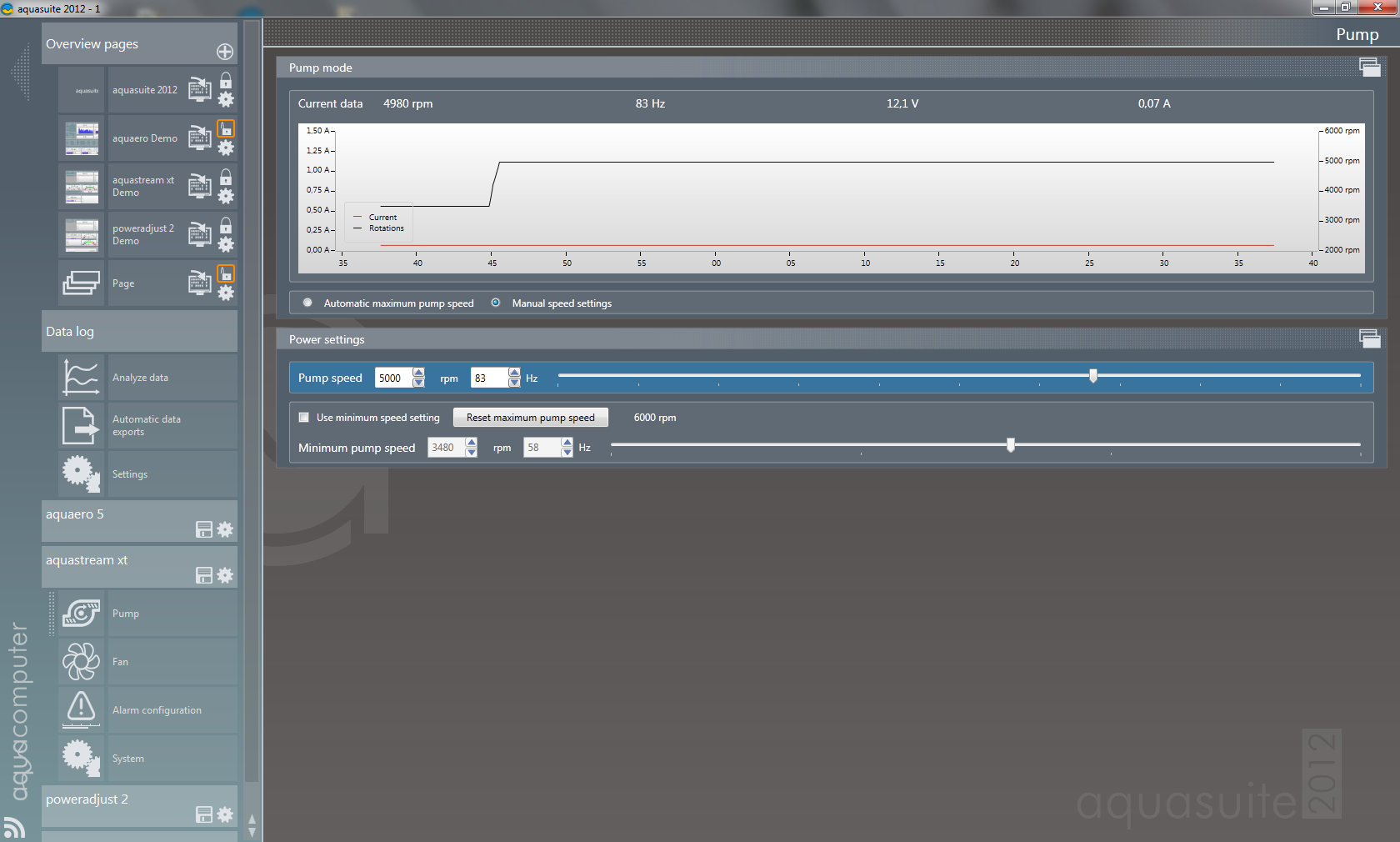Open gear settings for Page entry
Image resolution: width=1400 pixels, height=842 pixels.
point(226,293)
